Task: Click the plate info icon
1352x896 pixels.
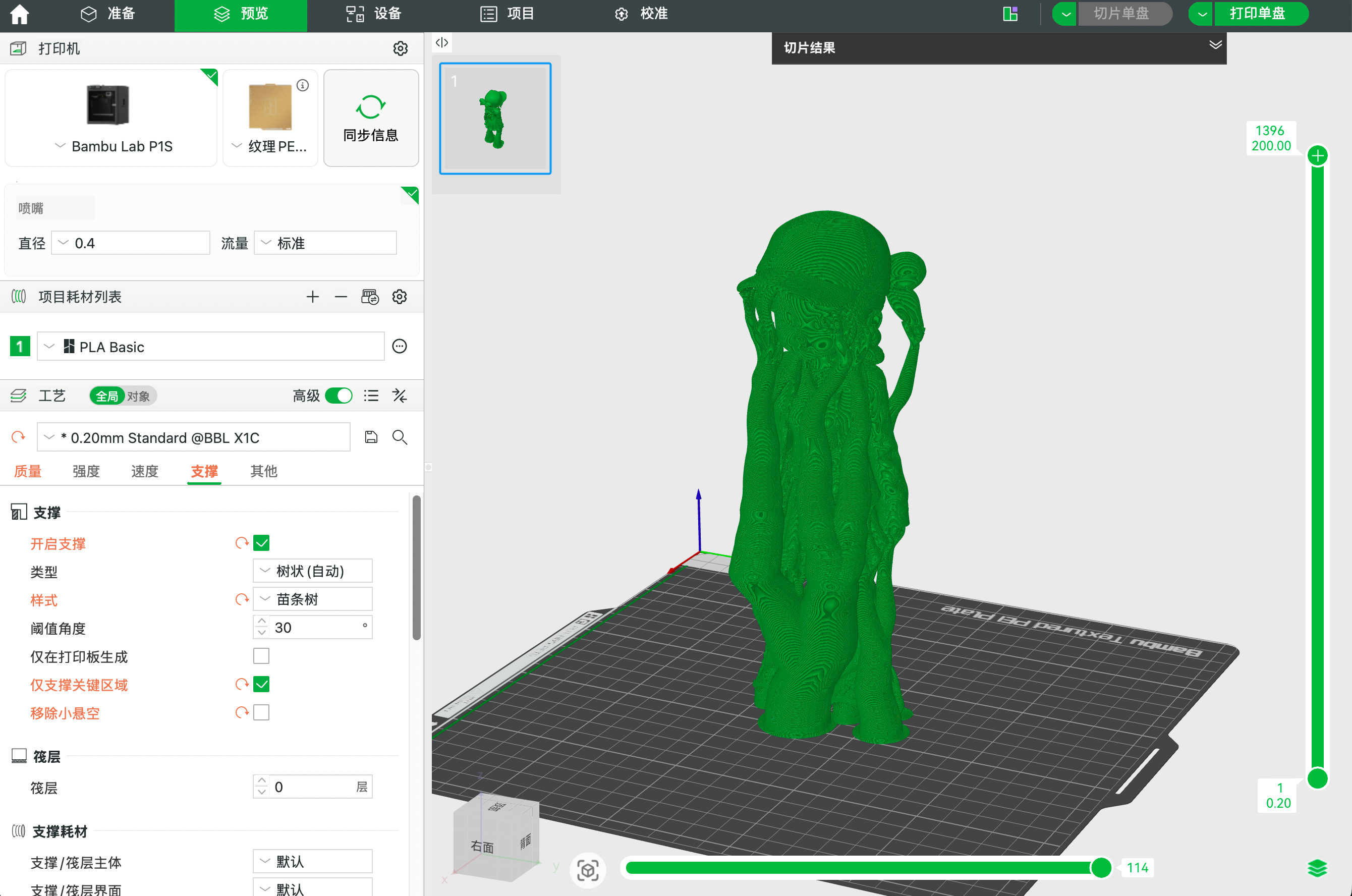Action: 303,85
